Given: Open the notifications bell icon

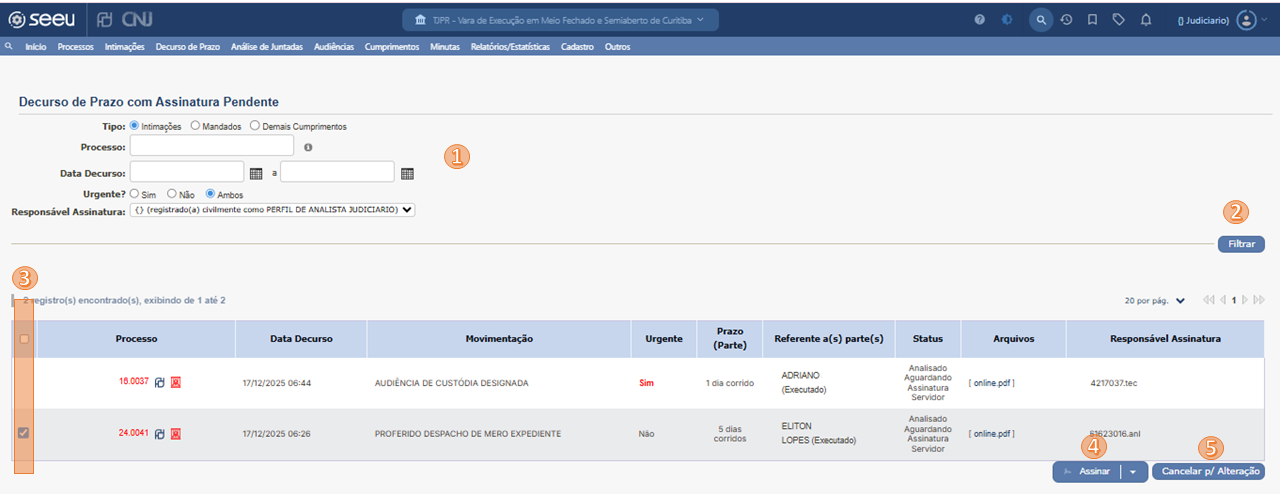Looking at the screenshot, I should point(1146,20).
